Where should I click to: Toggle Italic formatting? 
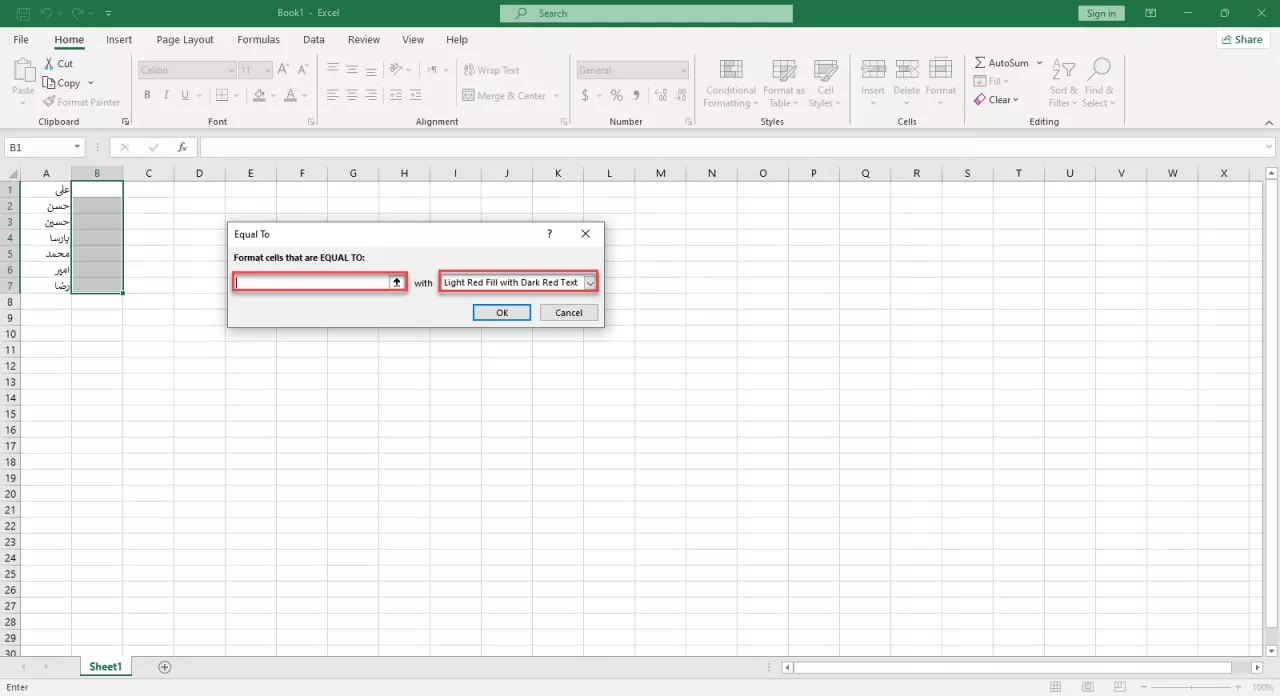pos(166,96)
